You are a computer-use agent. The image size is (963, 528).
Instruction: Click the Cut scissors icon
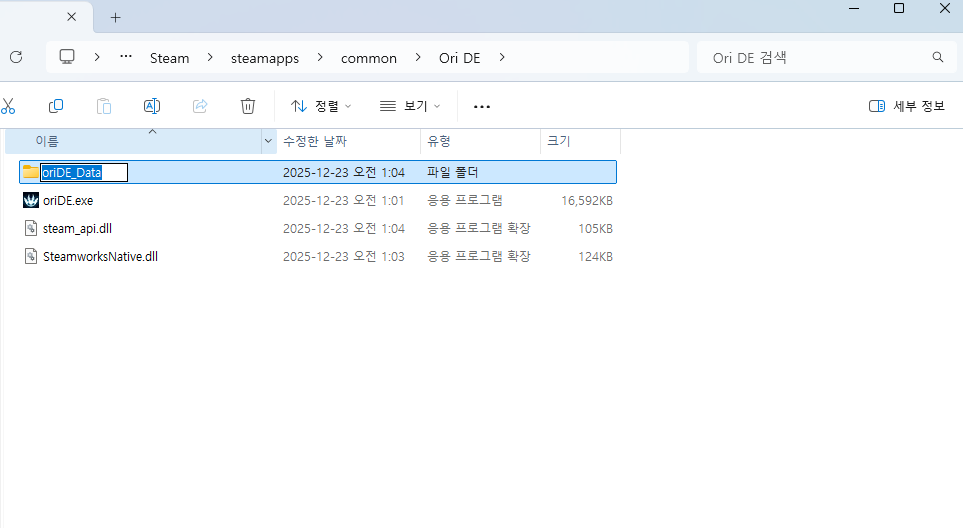[x=7, y=106]
